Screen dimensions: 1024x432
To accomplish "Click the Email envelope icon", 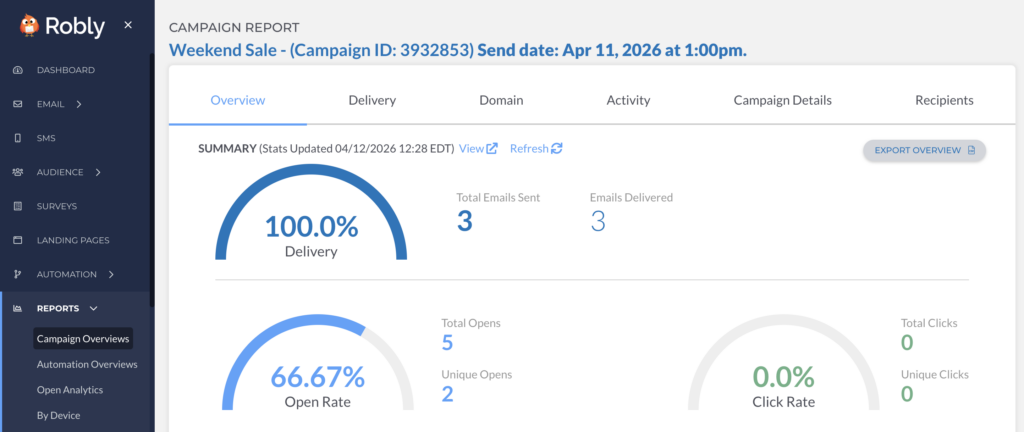I will pyautogui.click(x=18, y=104).
